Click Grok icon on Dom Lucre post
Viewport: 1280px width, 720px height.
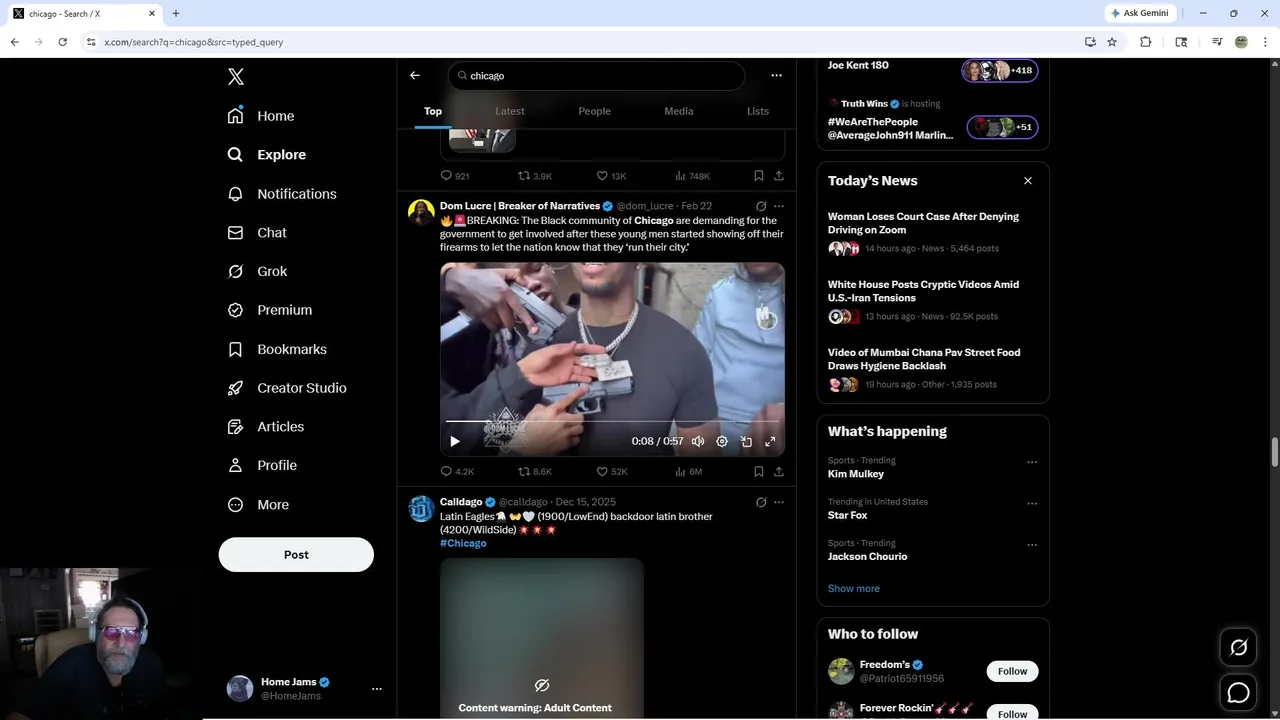[x=761, y=206]
